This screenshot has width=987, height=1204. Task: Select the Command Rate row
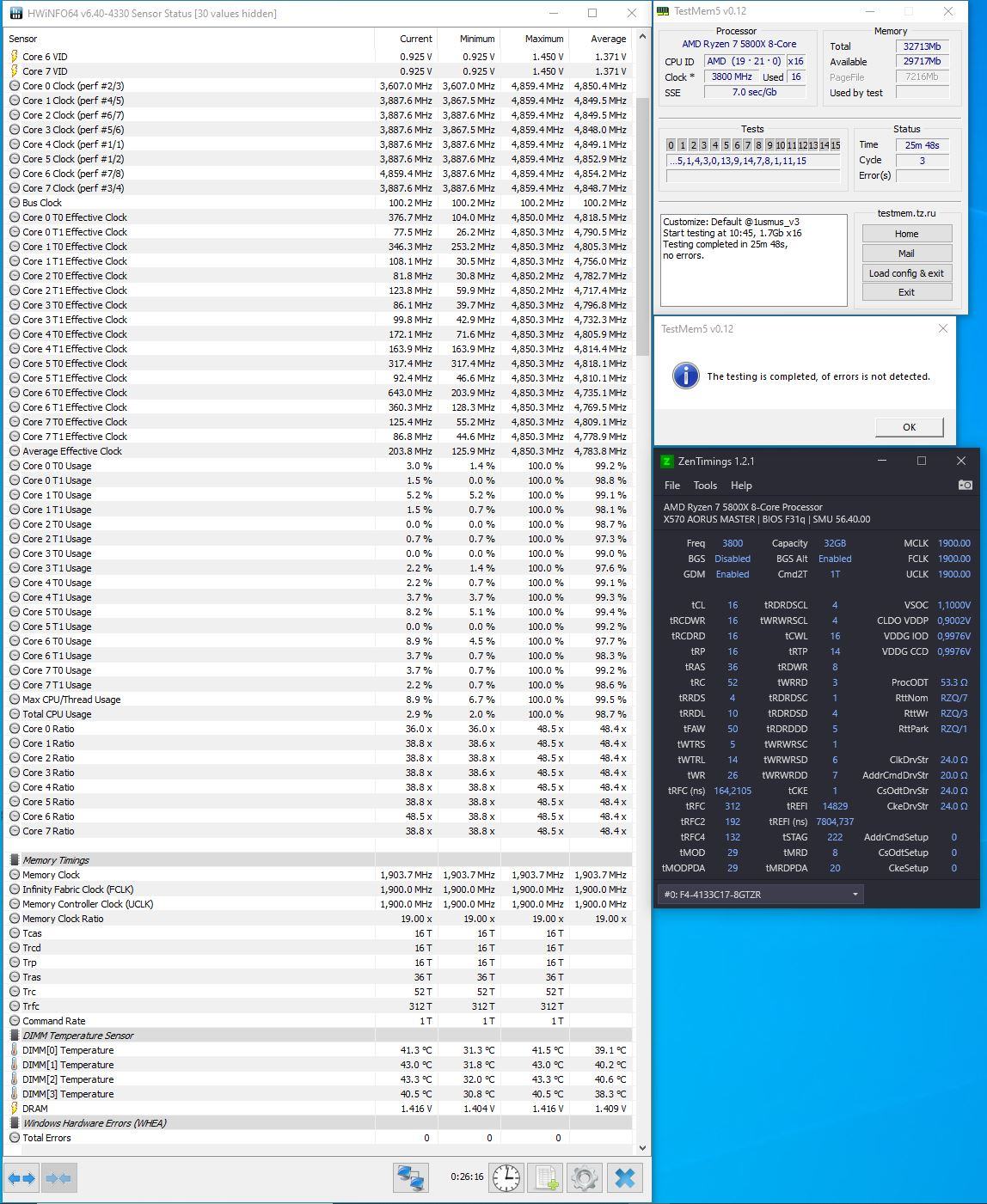318,1021
